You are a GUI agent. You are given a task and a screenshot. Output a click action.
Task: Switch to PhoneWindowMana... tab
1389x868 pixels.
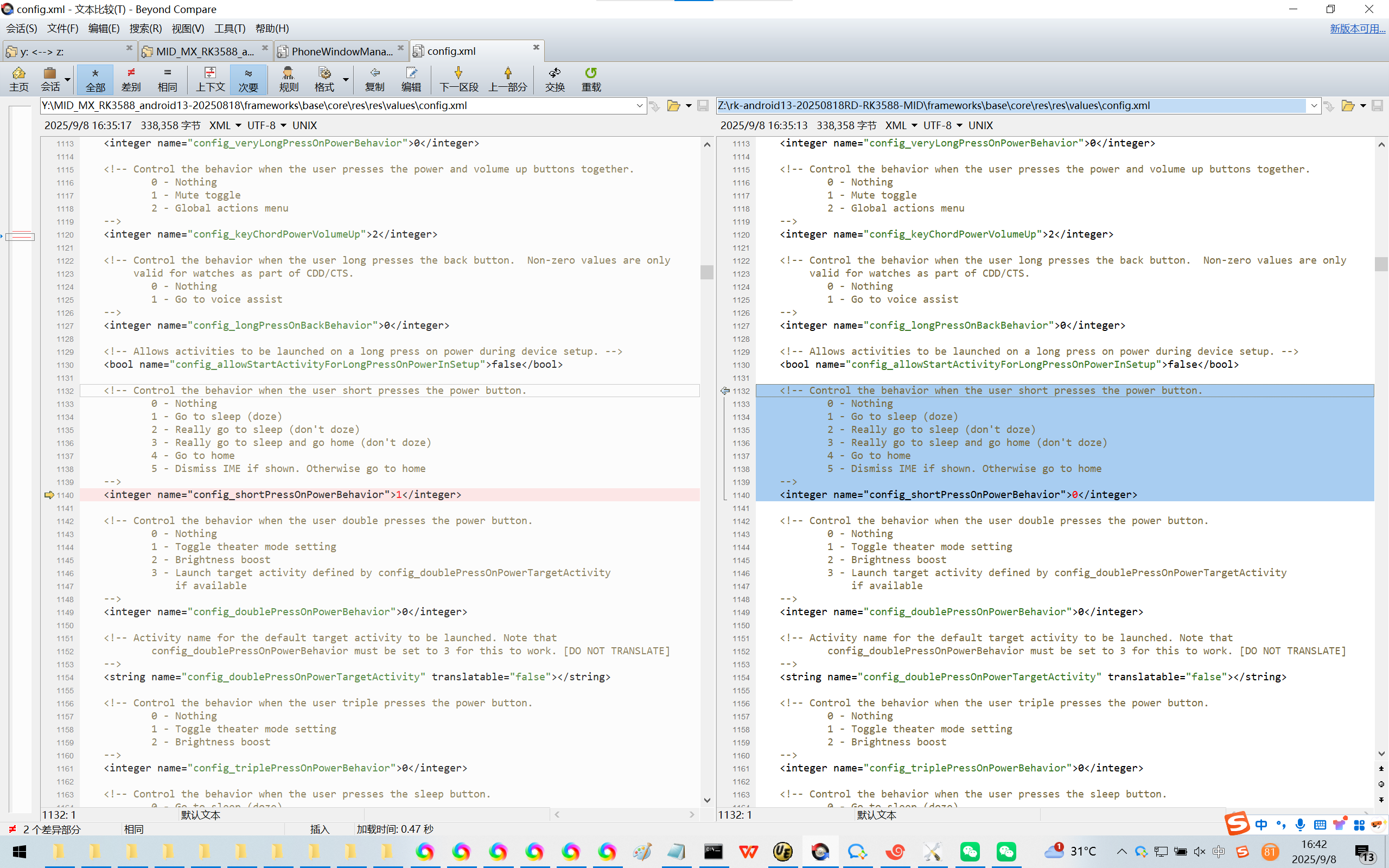coord(341,51)
